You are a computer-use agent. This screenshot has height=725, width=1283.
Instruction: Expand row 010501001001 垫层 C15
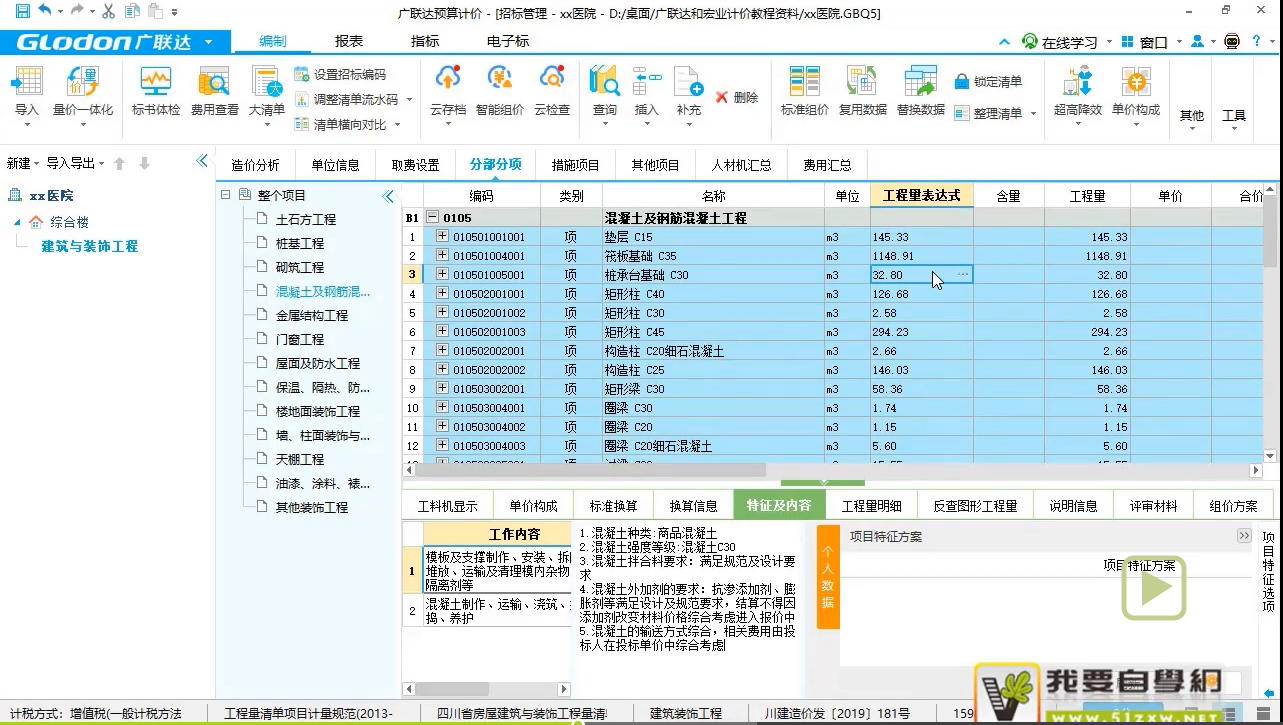[x=443, y=237]
